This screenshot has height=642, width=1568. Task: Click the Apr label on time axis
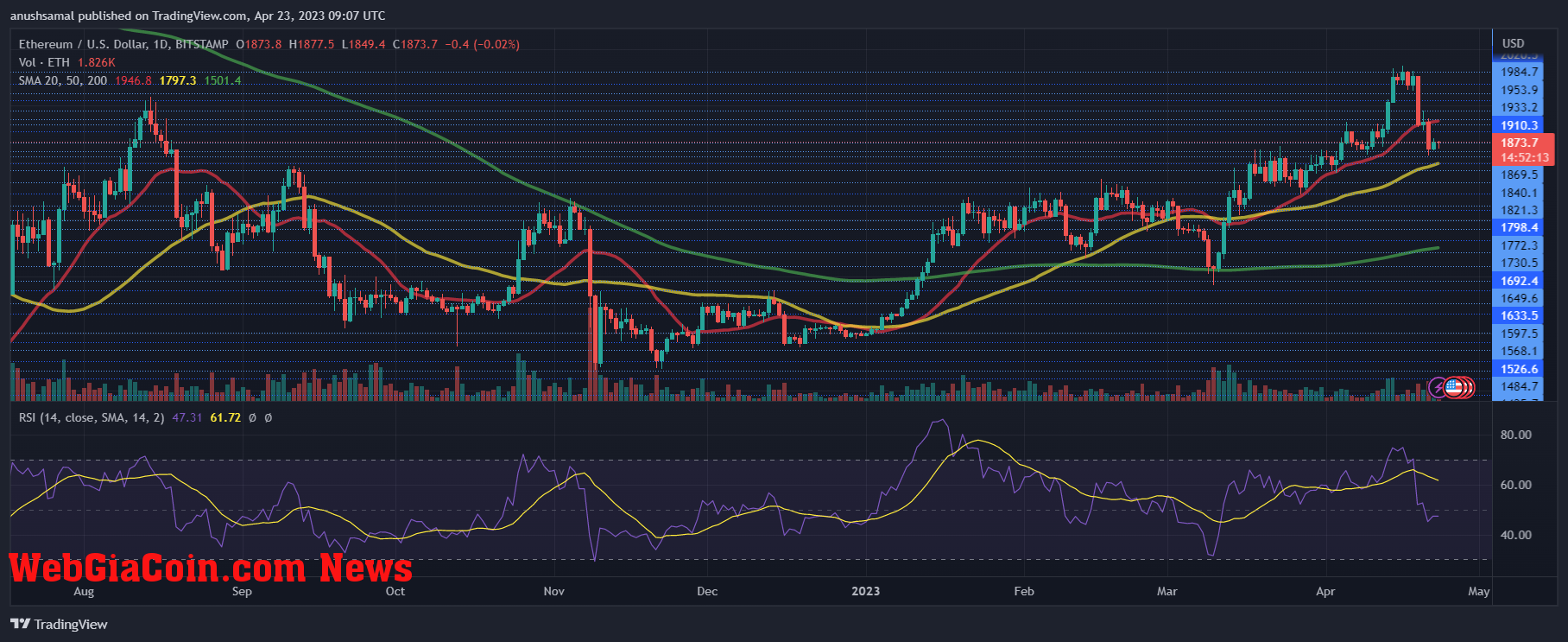tap(1325, 591)
